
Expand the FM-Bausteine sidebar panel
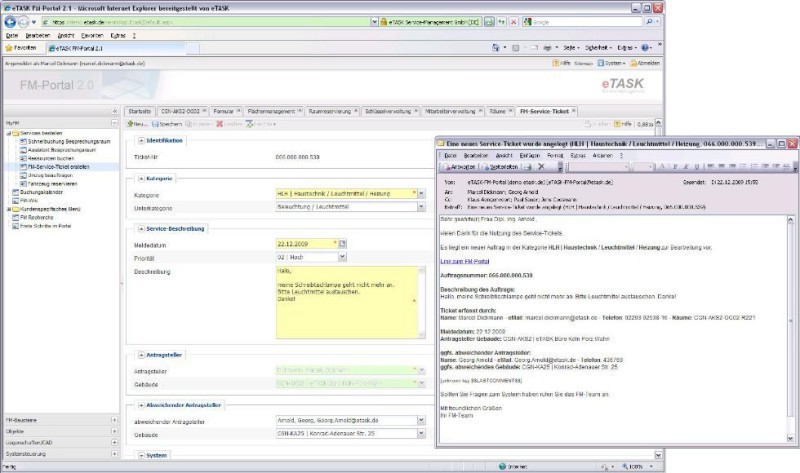[x=114, y=420]
